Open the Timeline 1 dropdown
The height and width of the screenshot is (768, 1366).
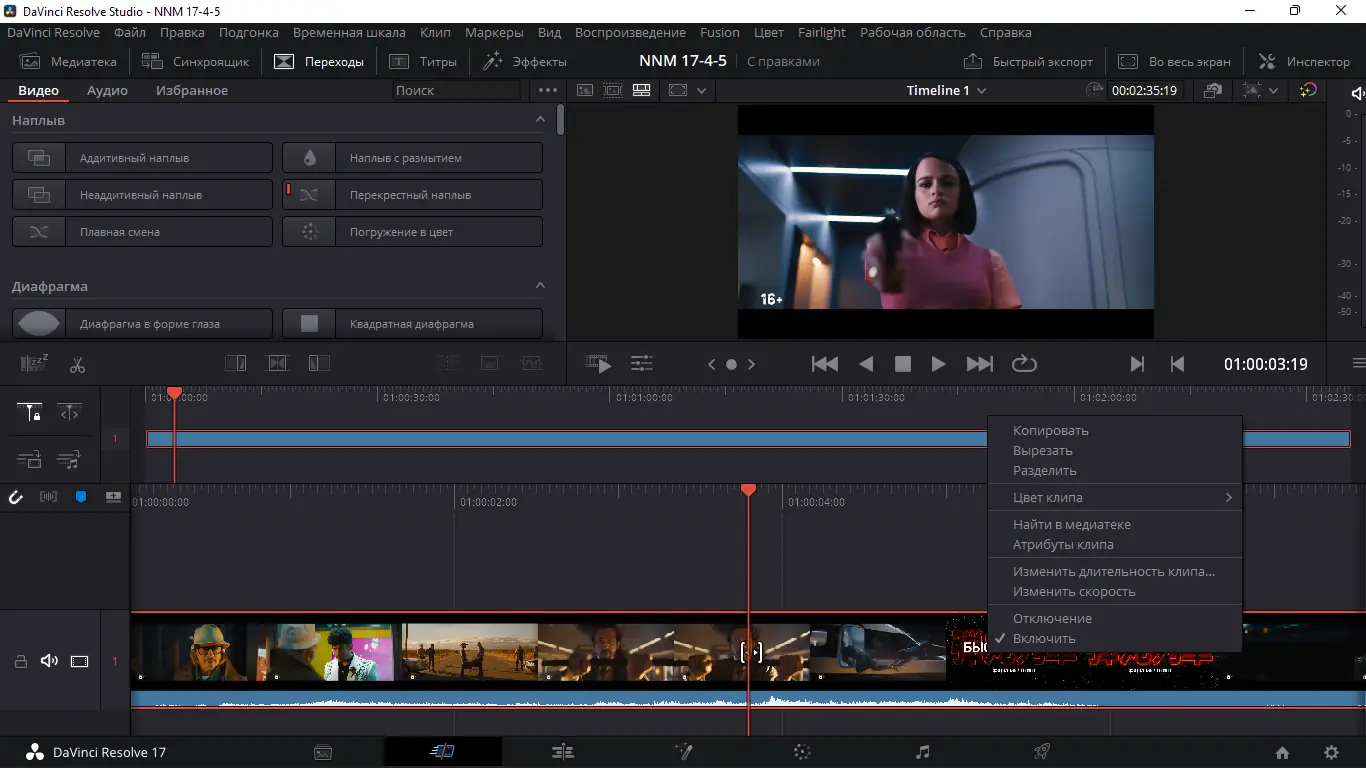[946, 90]
